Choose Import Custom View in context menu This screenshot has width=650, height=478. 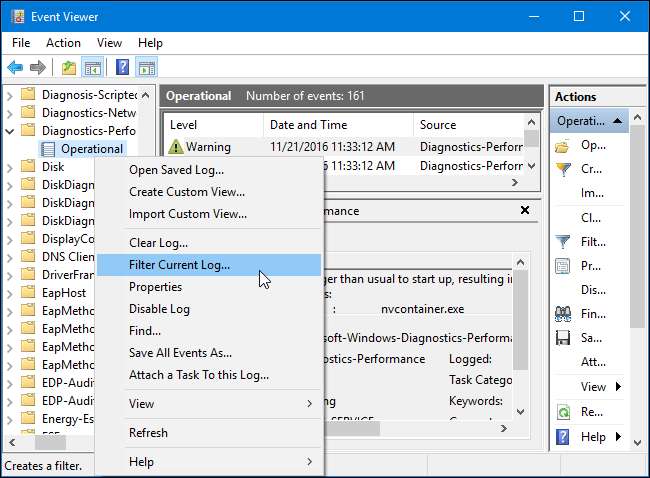[x=209, y=214]
